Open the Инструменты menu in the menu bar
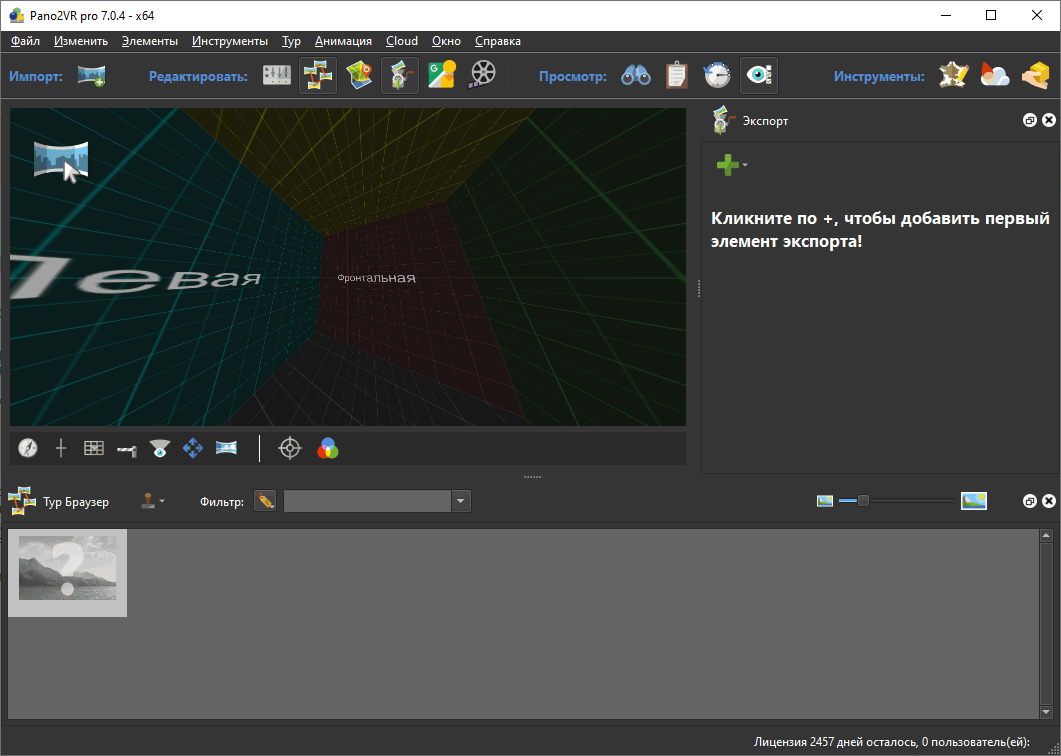The image size is (1061, 756). [230, 41]
